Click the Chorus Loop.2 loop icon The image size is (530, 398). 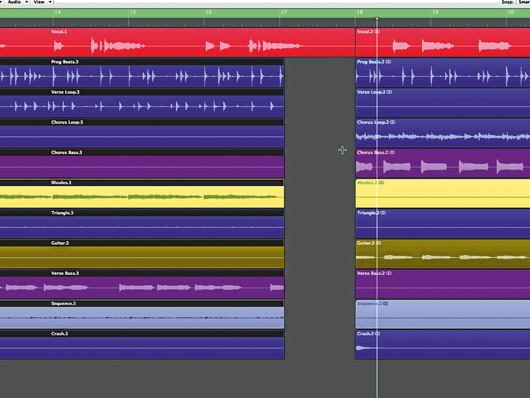(392, 122)
